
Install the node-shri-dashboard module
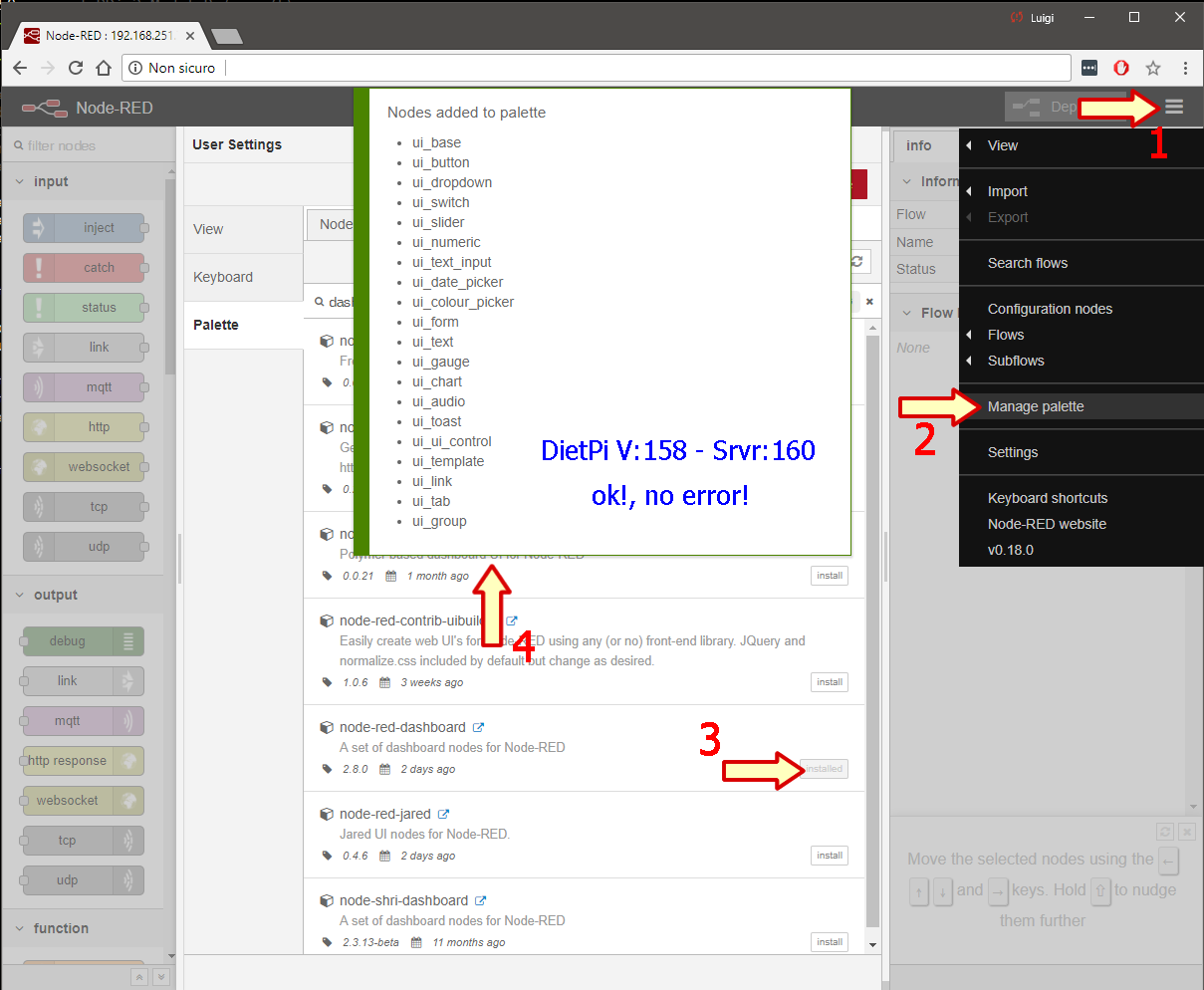coord(830,942)
